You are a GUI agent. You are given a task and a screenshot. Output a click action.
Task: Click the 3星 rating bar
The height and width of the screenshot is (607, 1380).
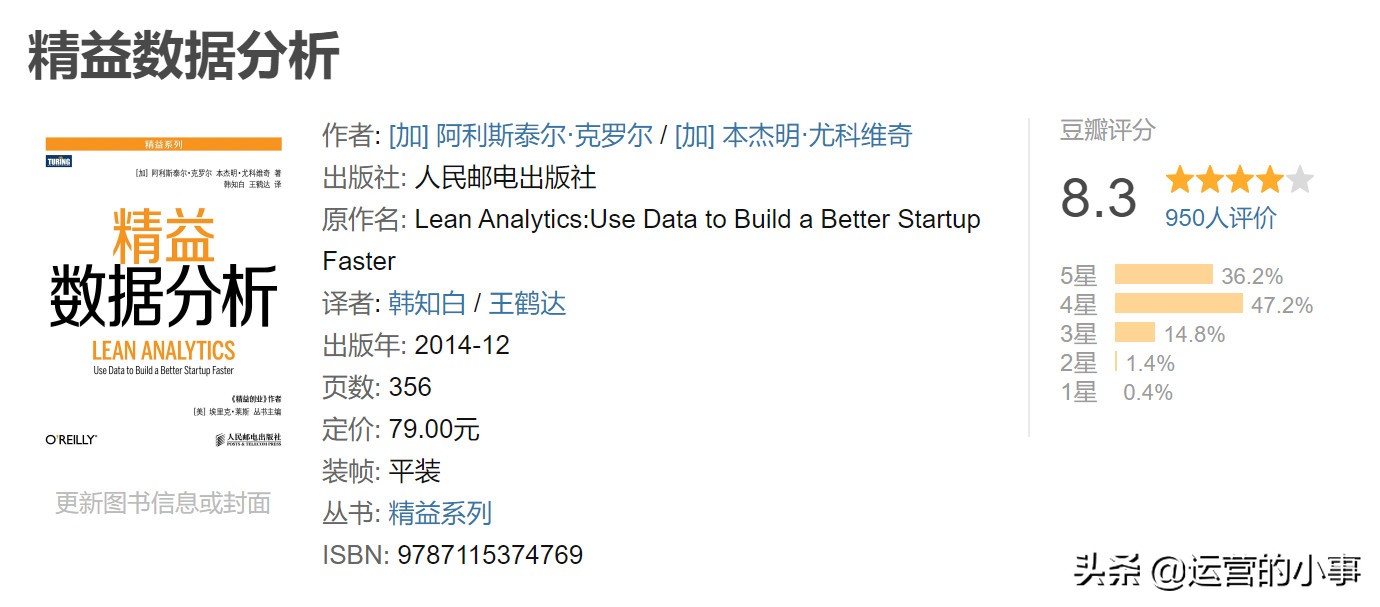tap(1135, 333)
